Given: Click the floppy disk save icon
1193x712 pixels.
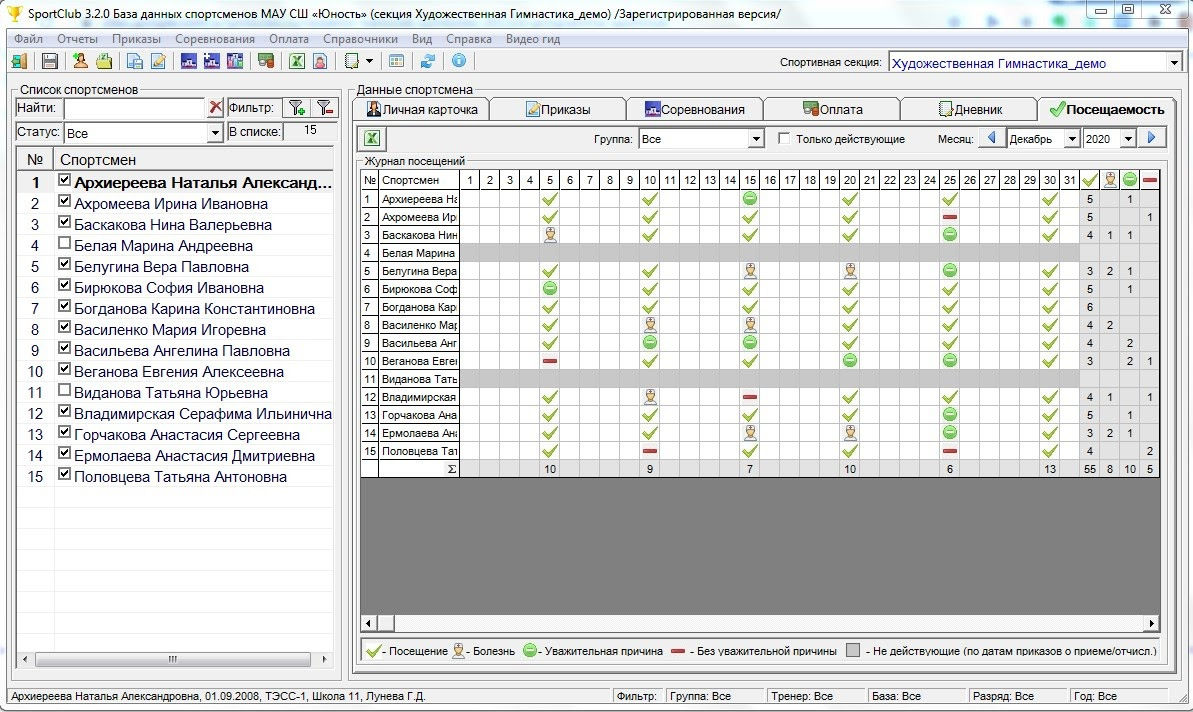Looking at the screenshot, I should click(x=49, y=61).
